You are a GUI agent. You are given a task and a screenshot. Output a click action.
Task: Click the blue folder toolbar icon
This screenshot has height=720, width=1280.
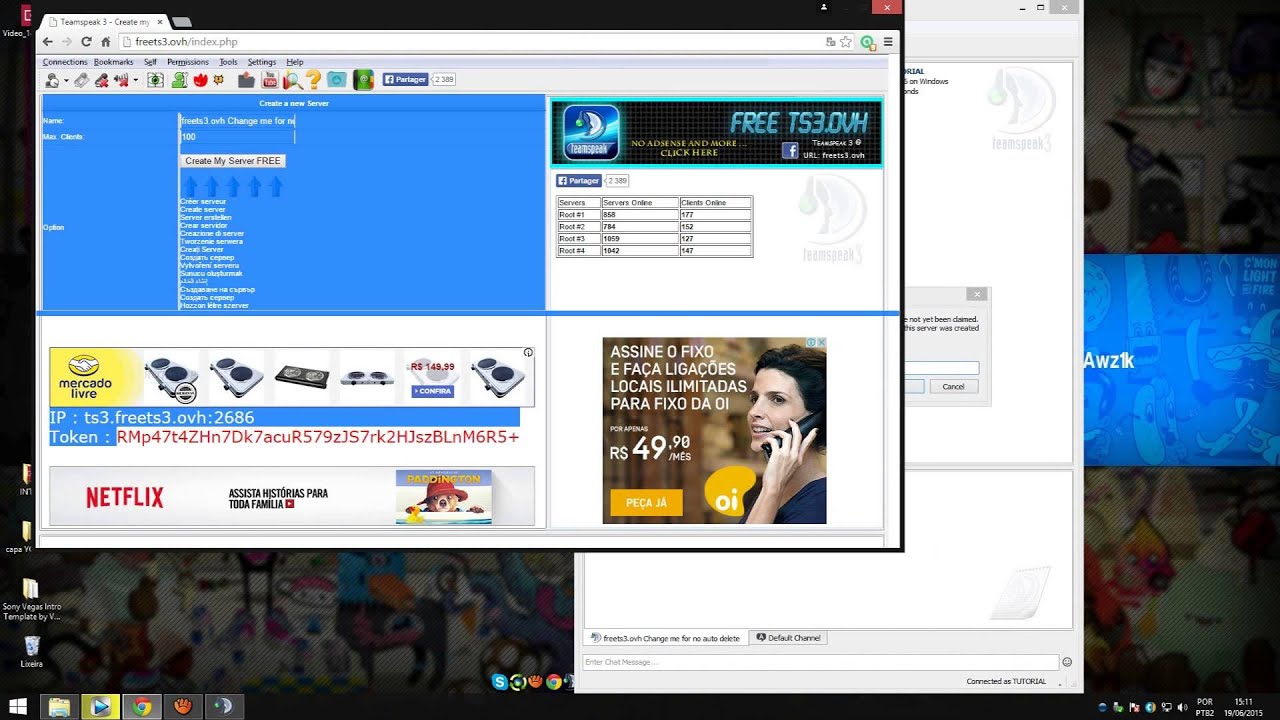click(338, 80)
